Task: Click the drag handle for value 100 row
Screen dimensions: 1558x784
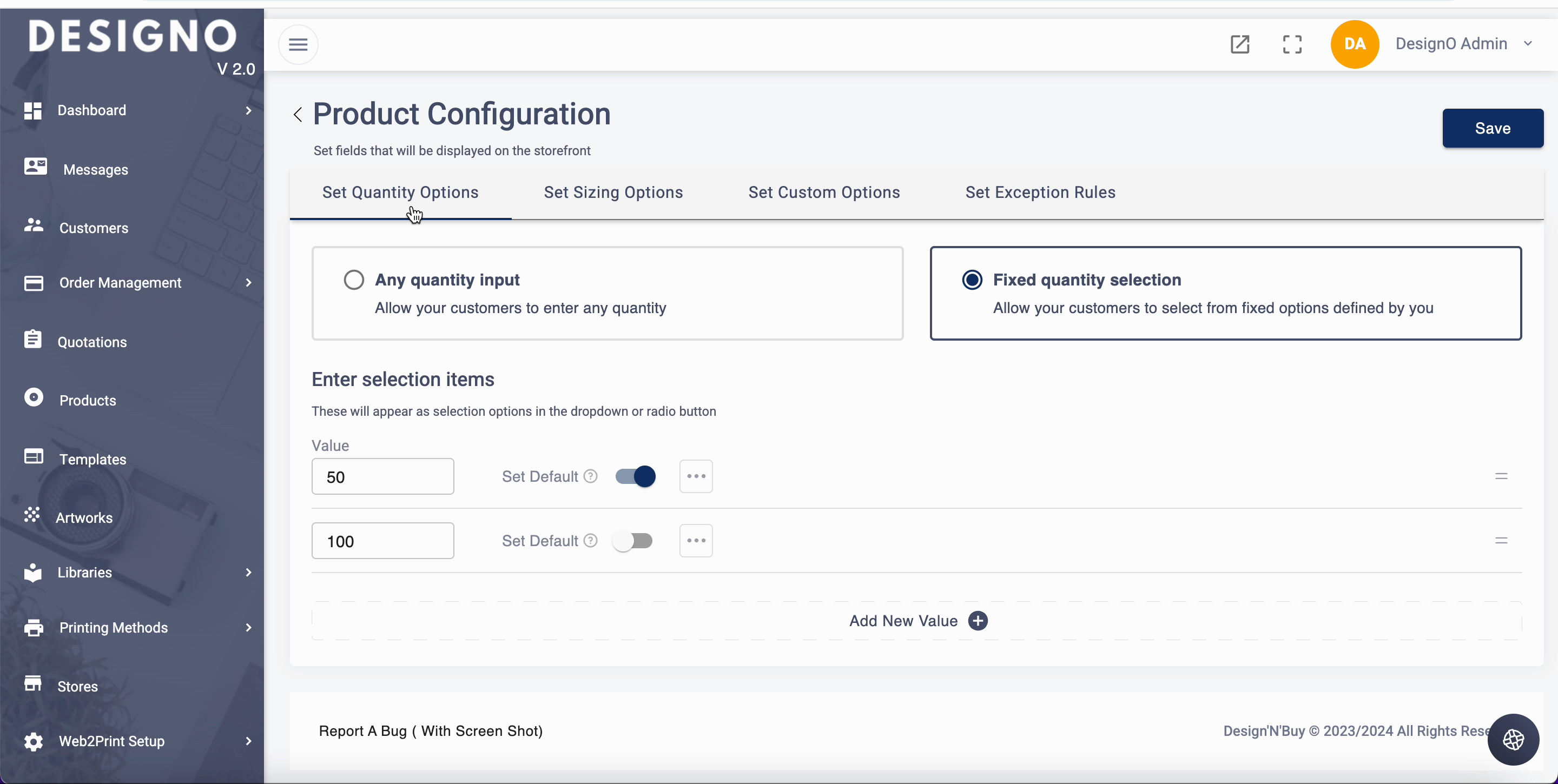Action: pyautogui.click(x=1501, y=540)
